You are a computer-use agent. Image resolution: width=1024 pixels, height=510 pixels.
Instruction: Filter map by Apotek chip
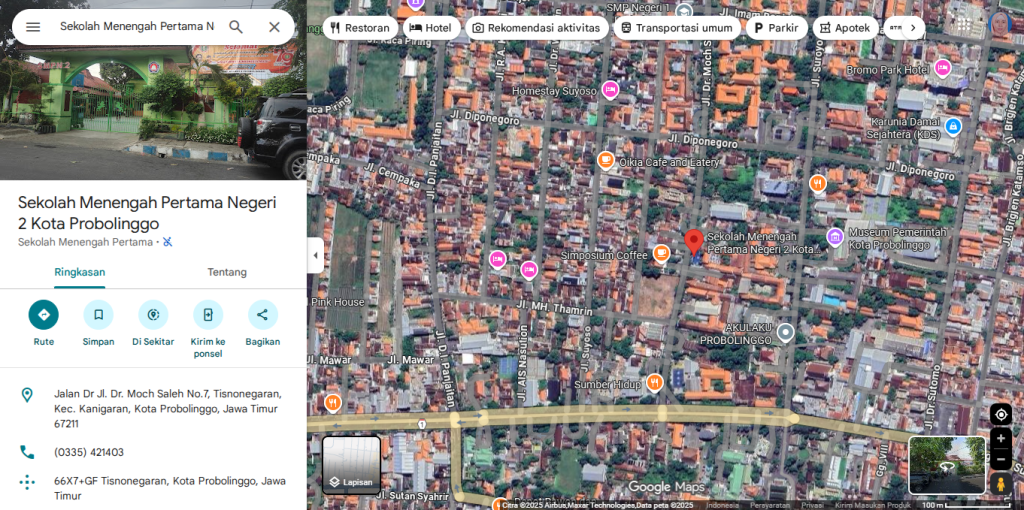845,28
